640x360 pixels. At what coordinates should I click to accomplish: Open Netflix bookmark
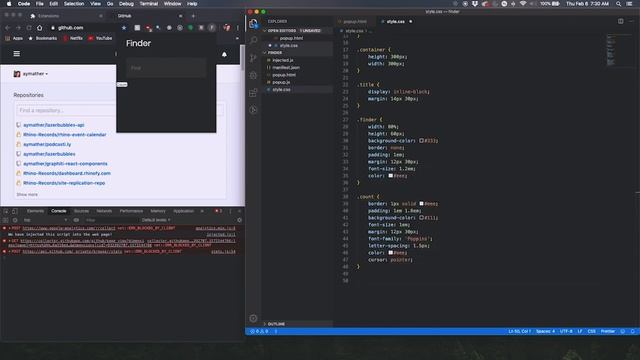tap(73, 38)
